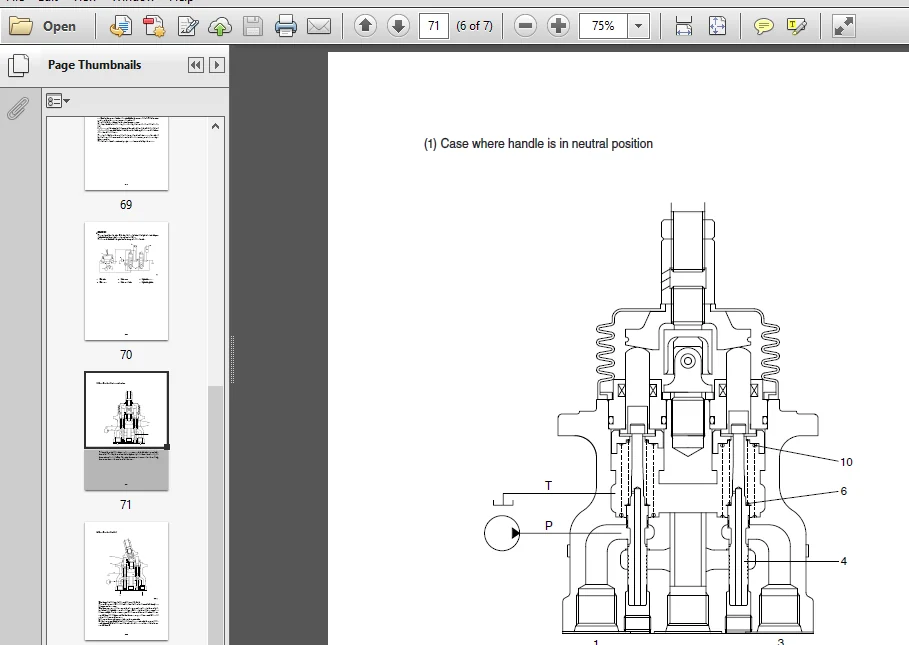Click the page label 70 under thumbnail

tap(126, 355)
